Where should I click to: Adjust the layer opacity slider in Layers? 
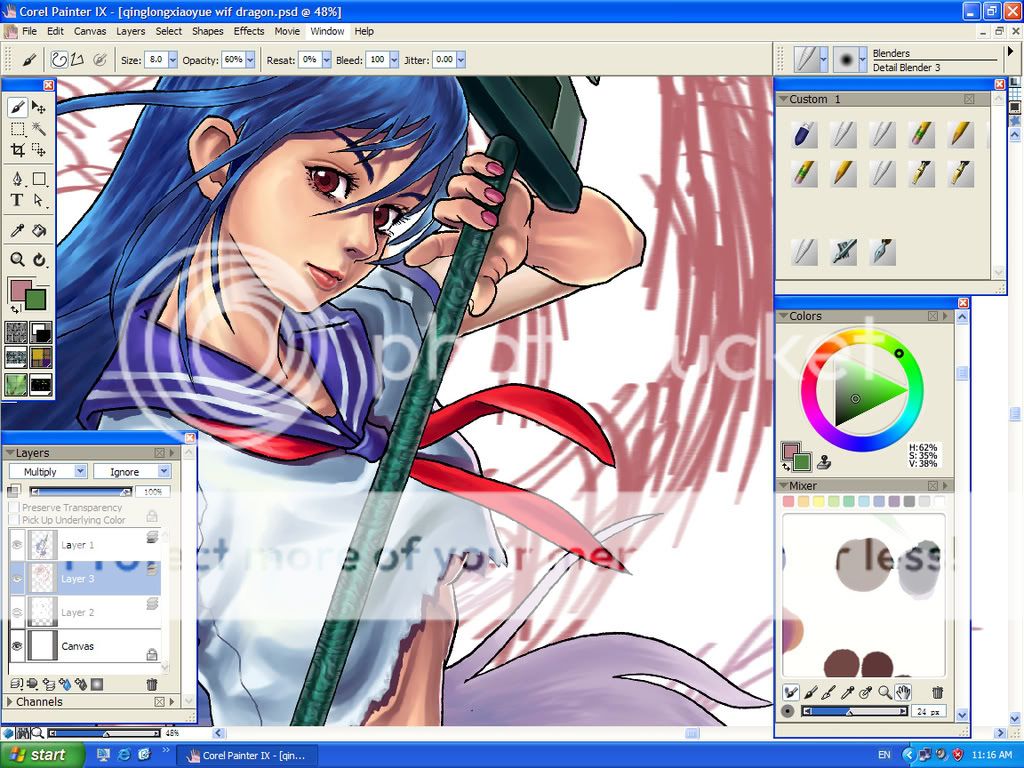coord(81,491)
